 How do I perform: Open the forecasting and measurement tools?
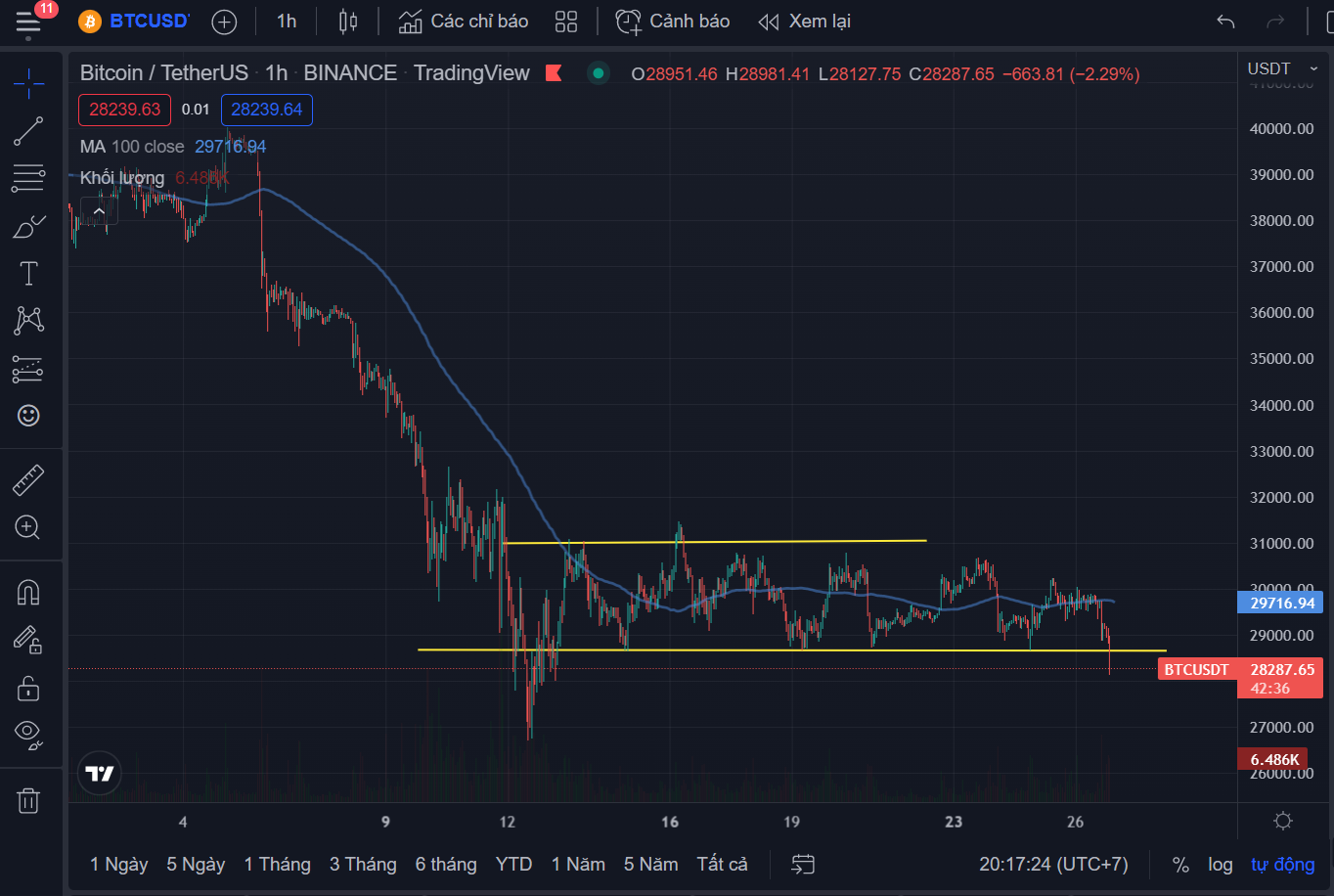click(28, 369)
